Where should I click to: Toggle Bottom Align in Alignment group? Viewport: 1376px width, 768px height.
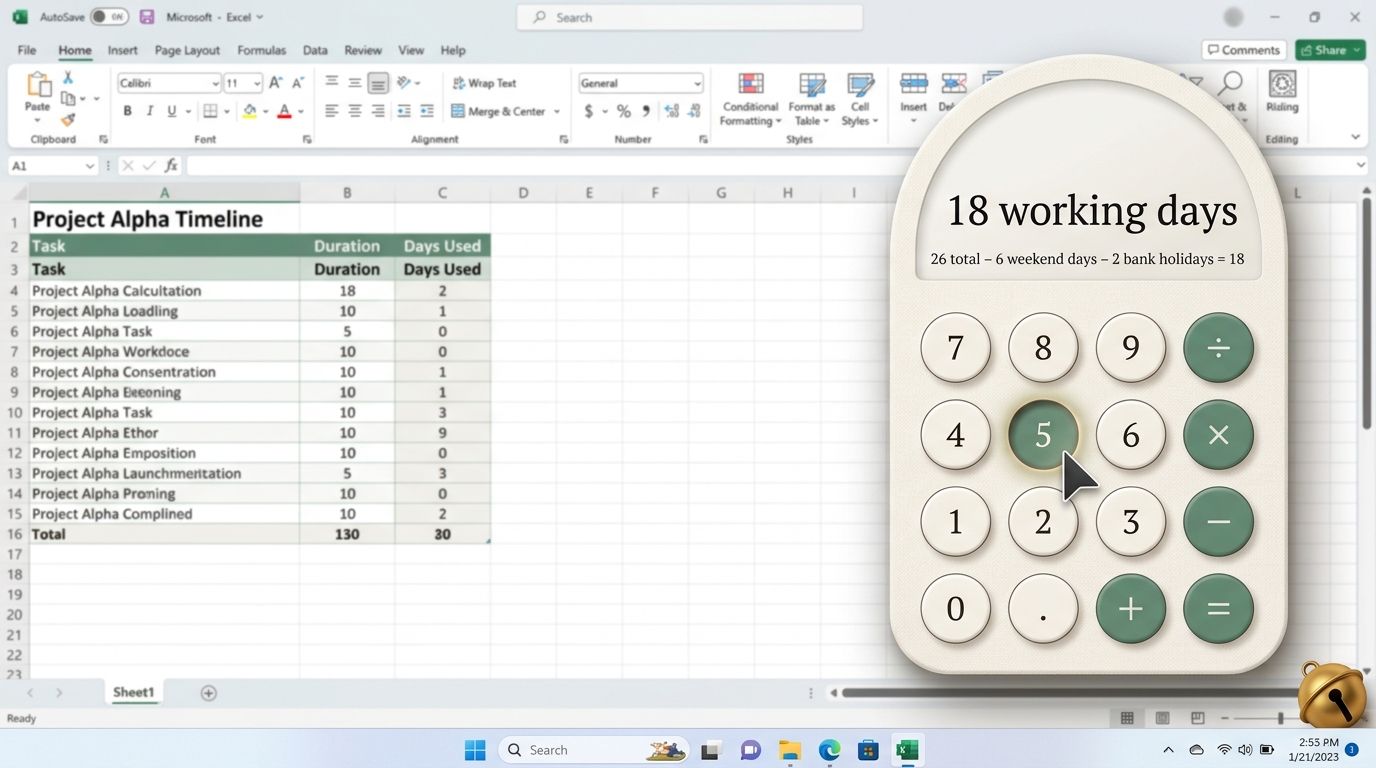coord(378,83)
